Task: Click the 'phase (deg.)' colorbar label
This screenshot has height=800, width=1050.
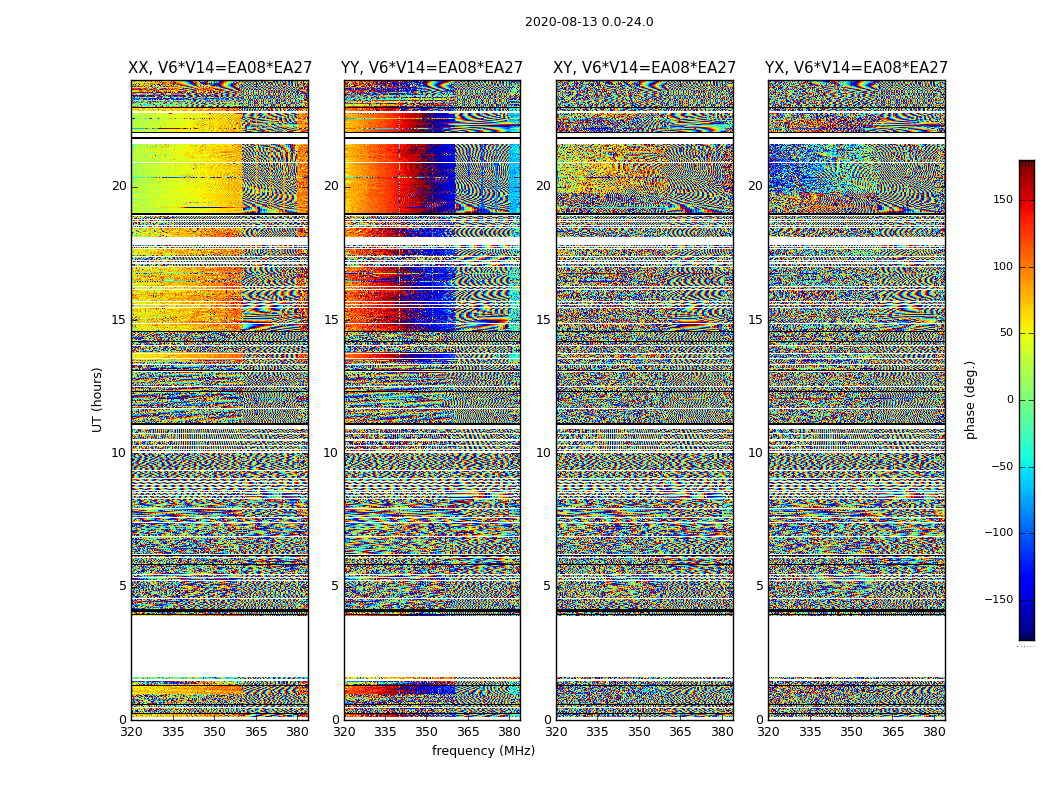Action: pyautogui.click(x=970, y=400)
